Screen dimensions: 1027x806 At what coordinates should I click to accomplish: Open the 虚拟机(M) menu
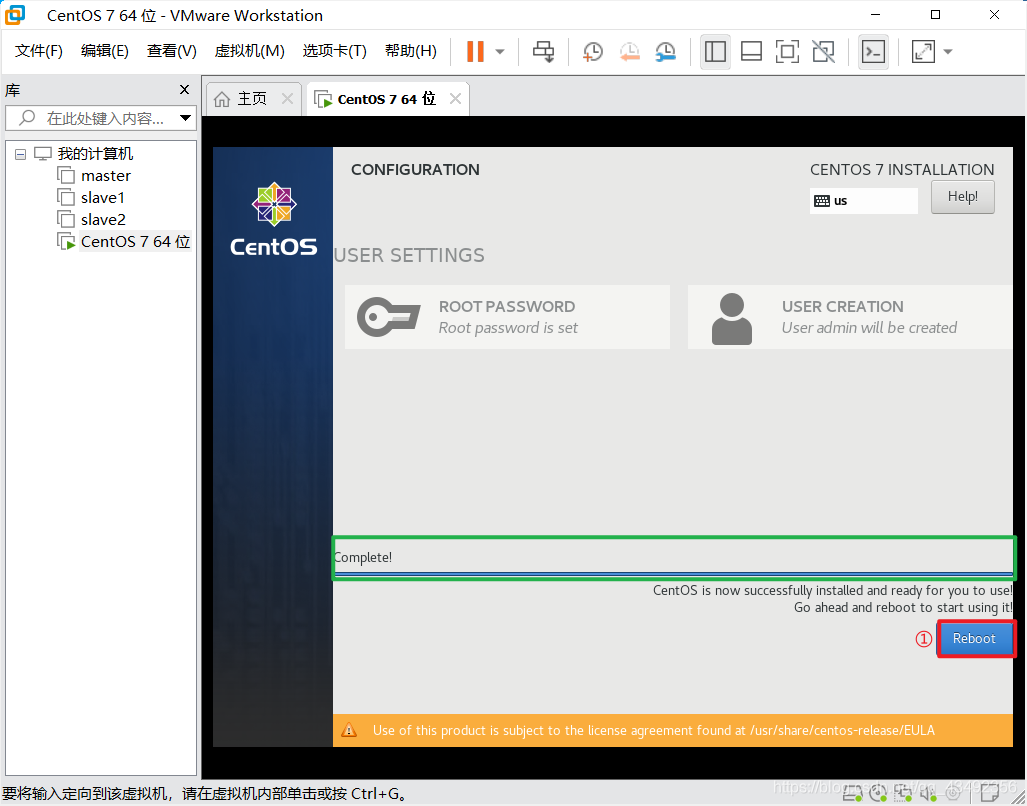250,51
